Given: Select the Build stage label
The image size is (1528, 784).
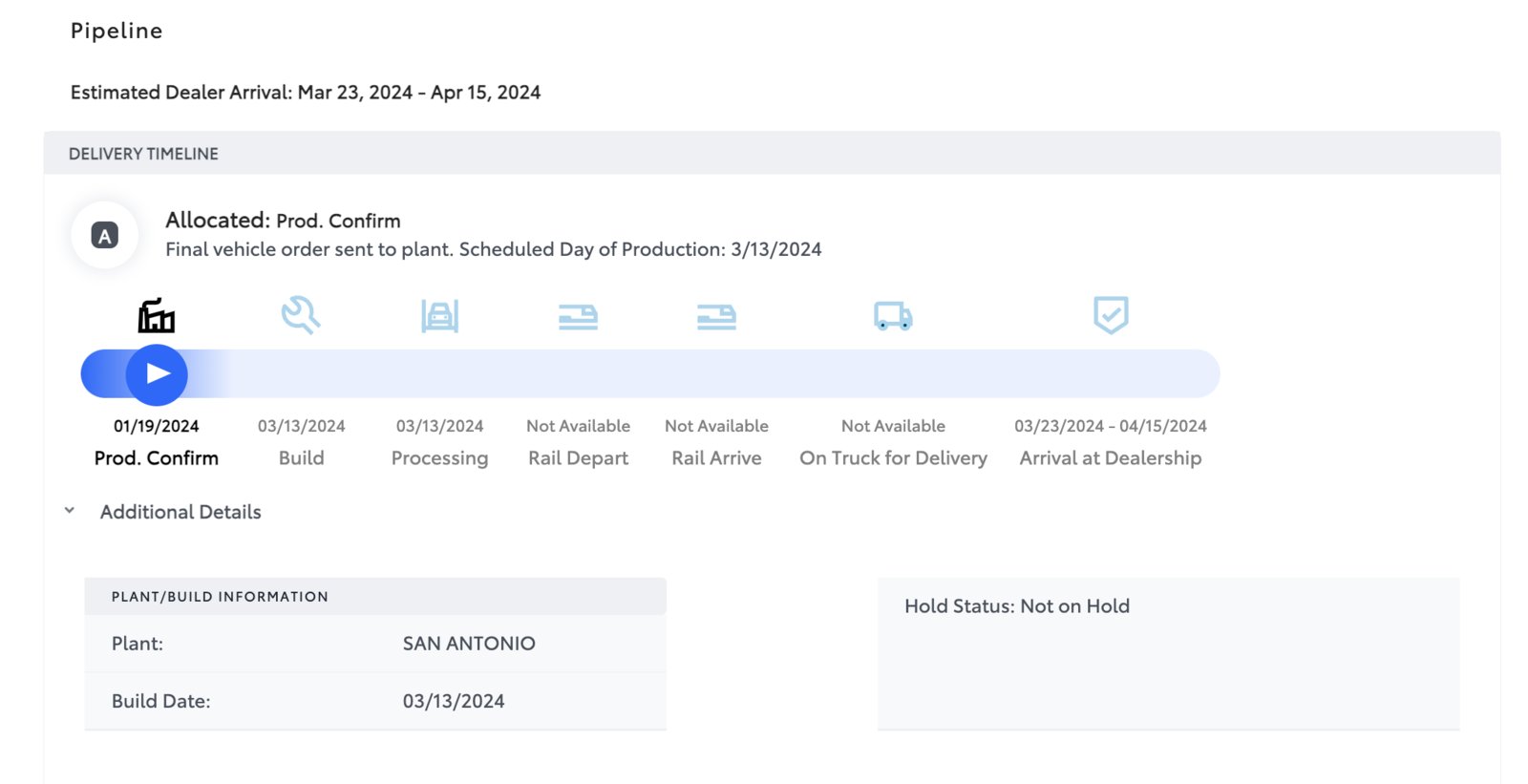Looking at the screenshot, I should click(x=301, y=458).
